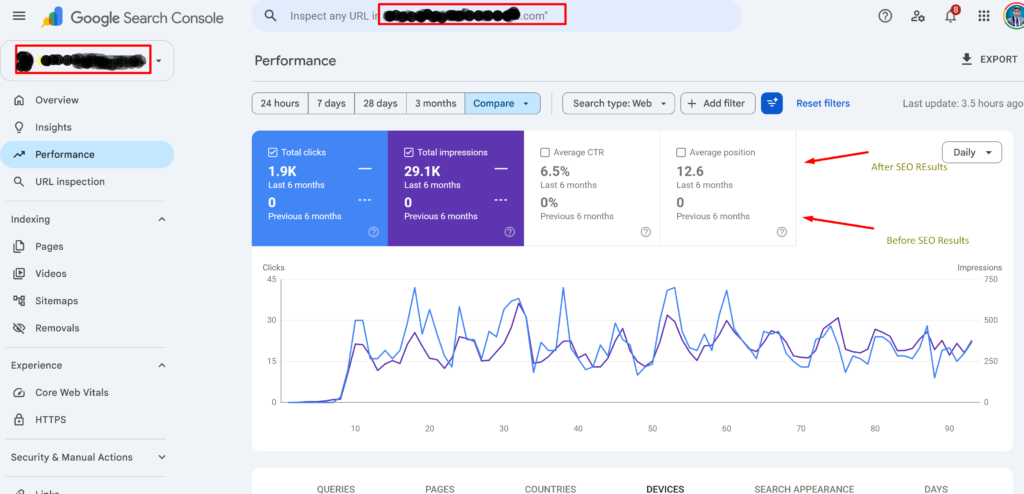
Task: Click the Core Web Vitals gauge icon
Action: click(x=20, y=393)
